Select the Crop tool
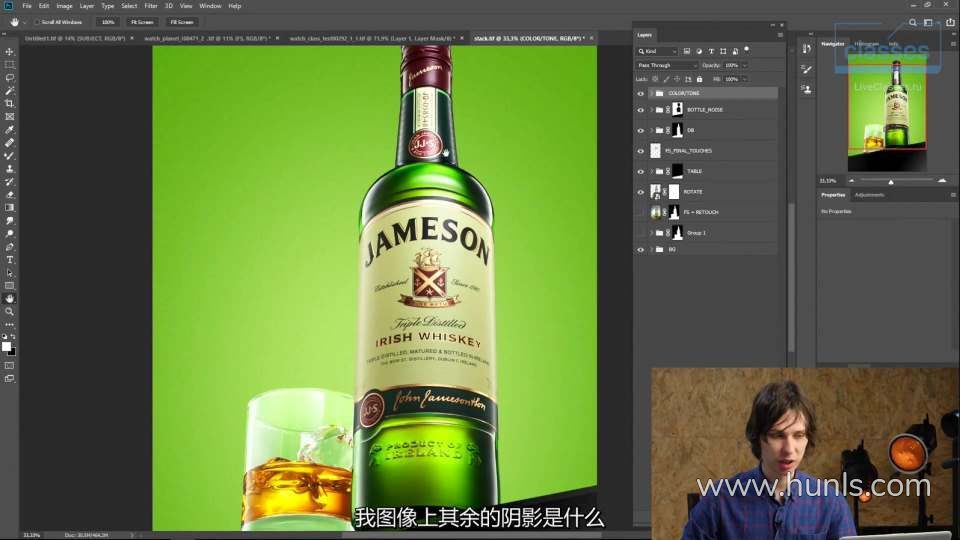The image size is (960, 540). pyautogui.click(x=9, y=103)
